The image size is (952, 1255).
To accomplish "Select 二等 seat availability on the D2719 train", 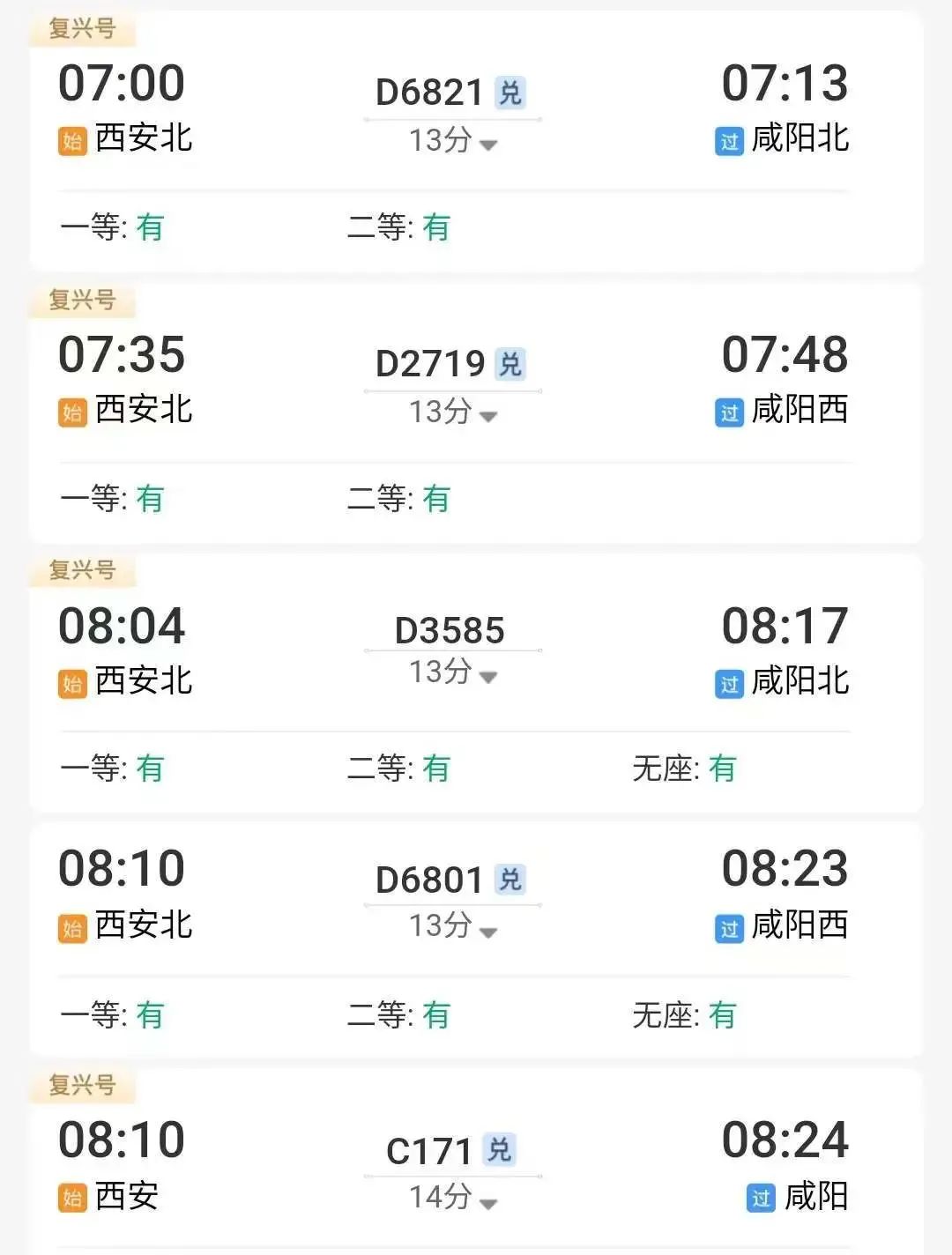I will point(398,499).
